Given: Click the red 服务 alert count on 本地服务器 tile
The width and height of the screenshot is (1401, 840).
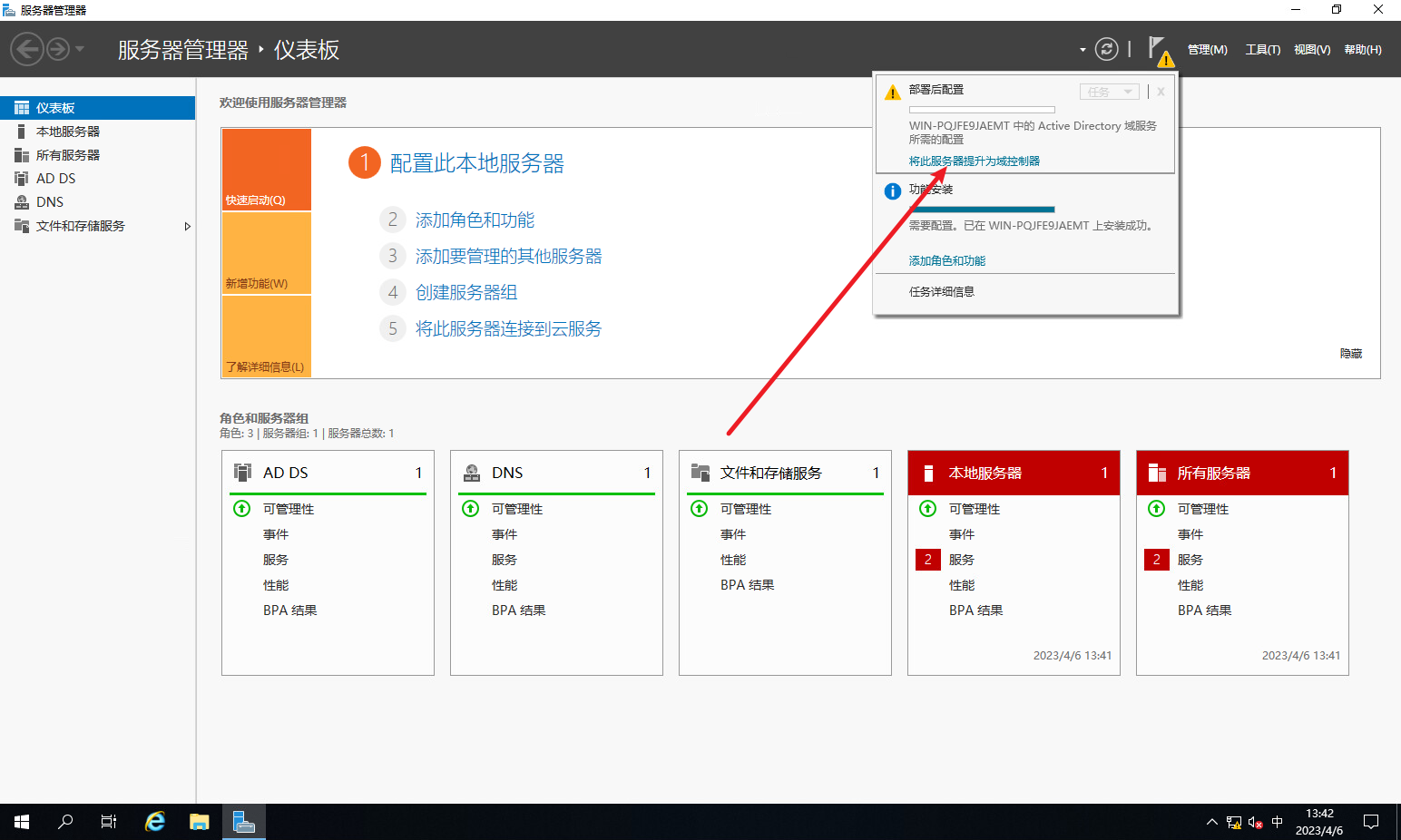Looking at the screenshot, I should coord(927,560).
